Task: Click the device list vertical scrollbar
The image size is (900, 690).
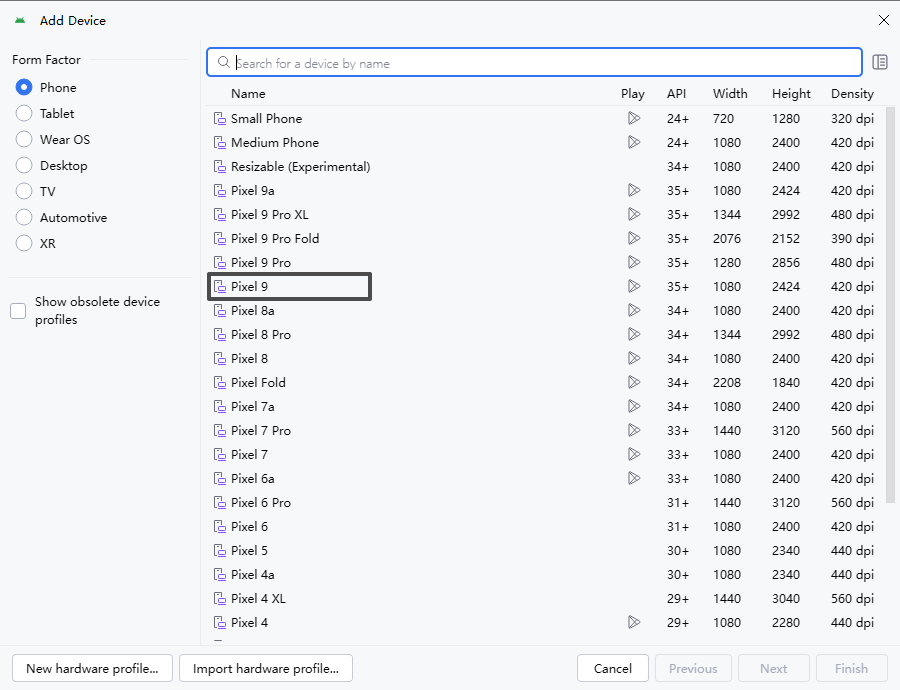Action: click(x=890, y=305)
